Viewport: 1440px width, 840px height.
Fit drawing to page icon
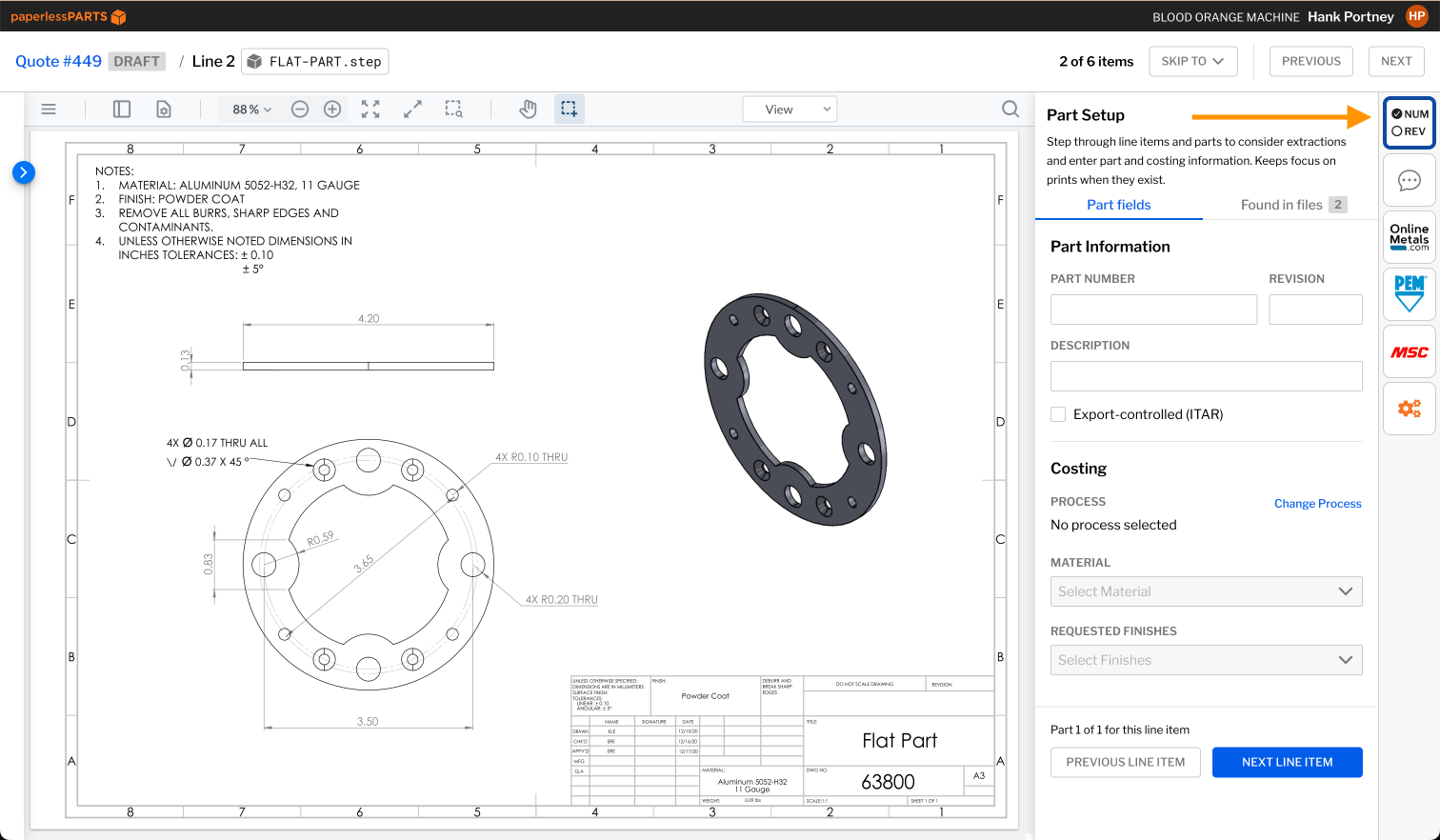(370, 110)
